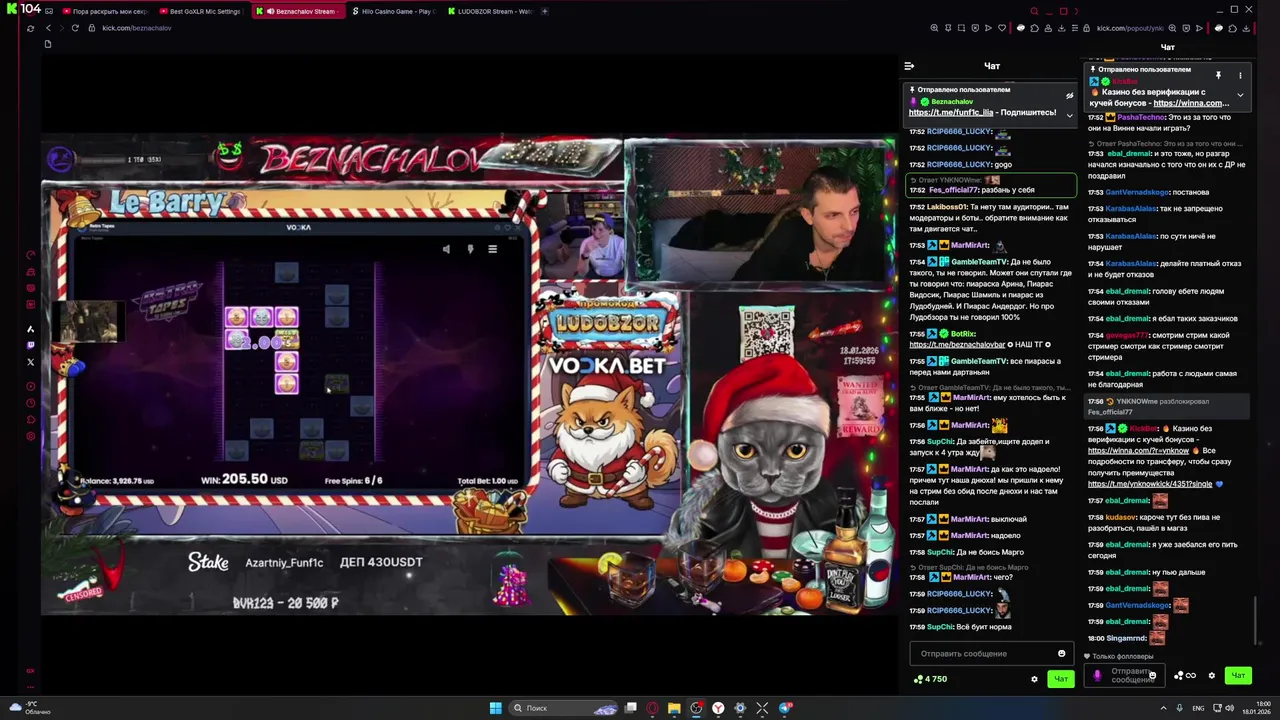Viewport: 1280px width, 720px height.
Task: Open Telegram from taskbar
Action: point(785,708)
